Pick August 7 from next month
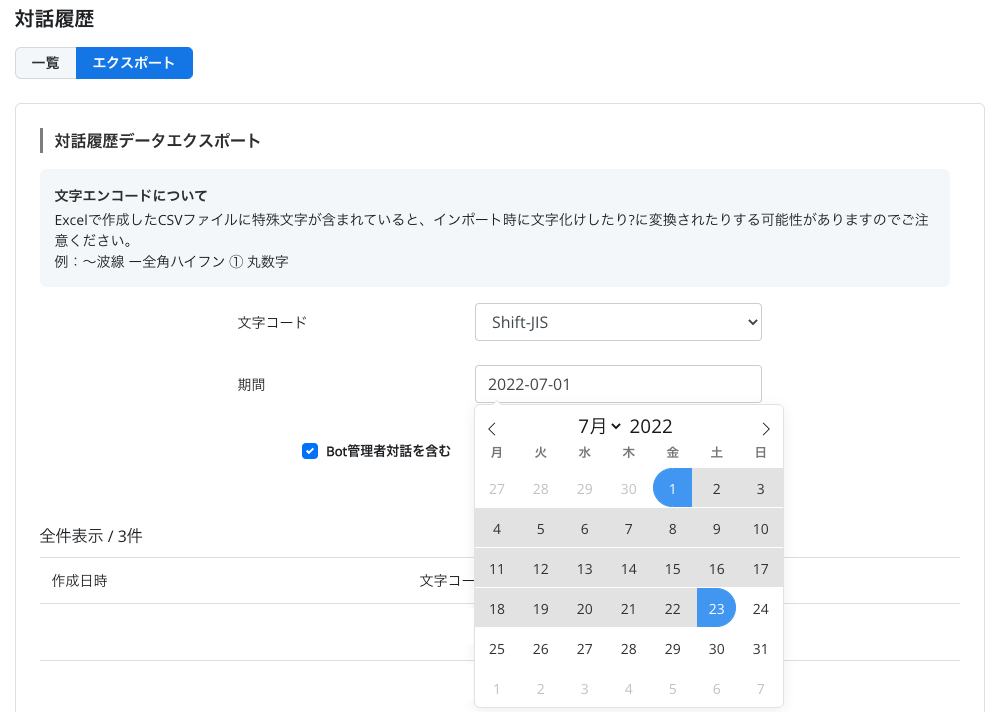Viewport: 998px width, 712px height. 761,689
